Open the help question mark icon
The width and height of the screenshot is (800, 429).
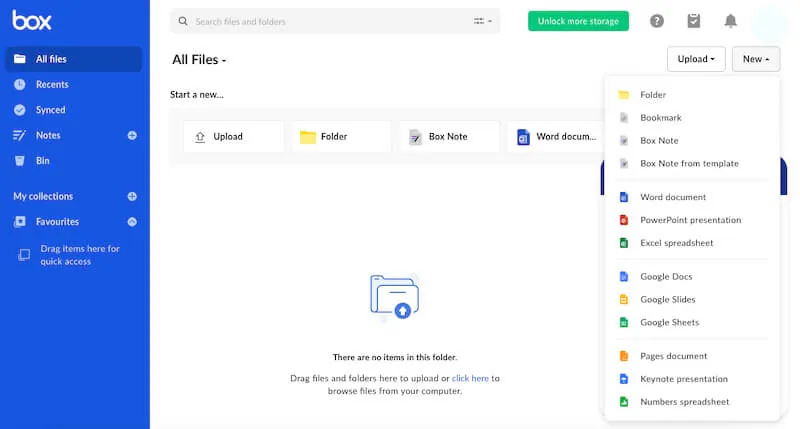657,21
